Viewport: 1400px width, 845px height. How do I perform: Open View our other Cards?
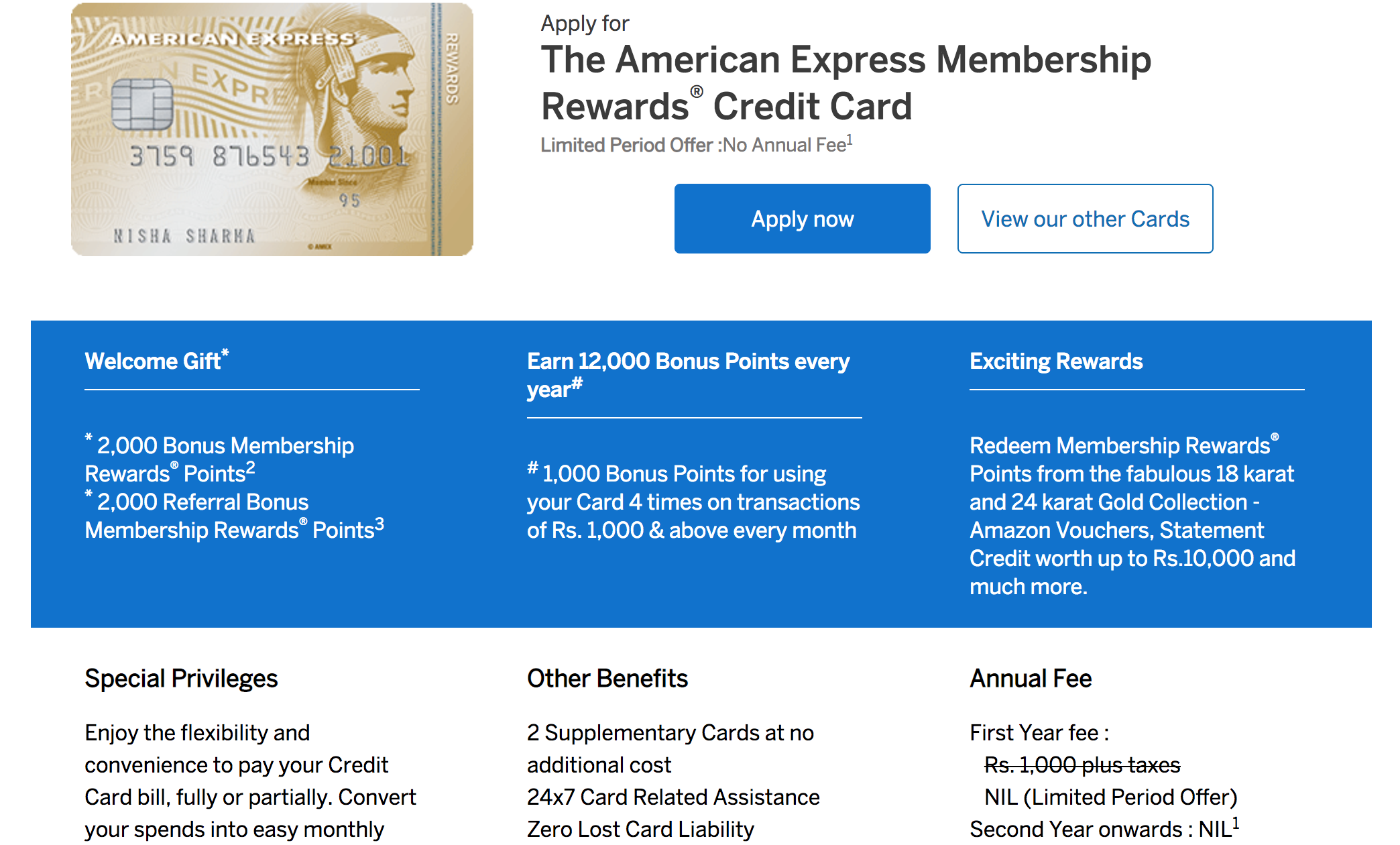click(1084, 218)
